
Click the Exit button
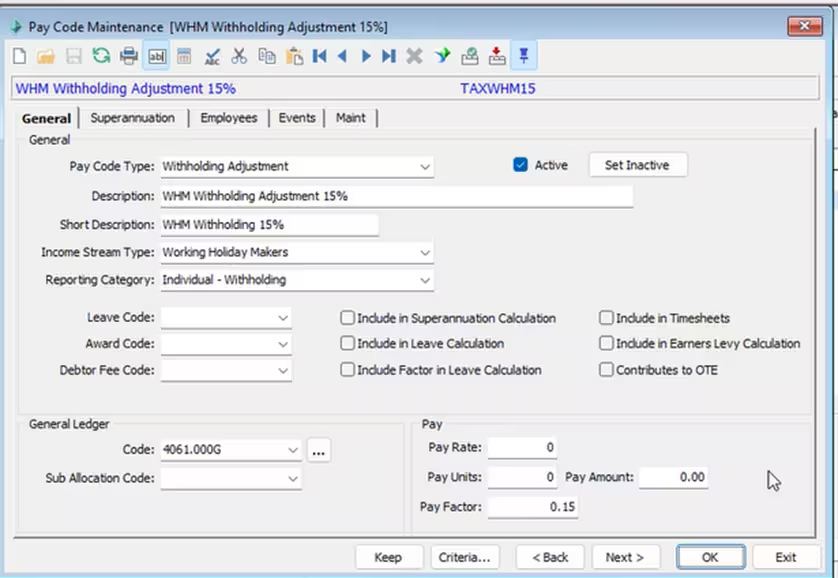tap(786, 558)
